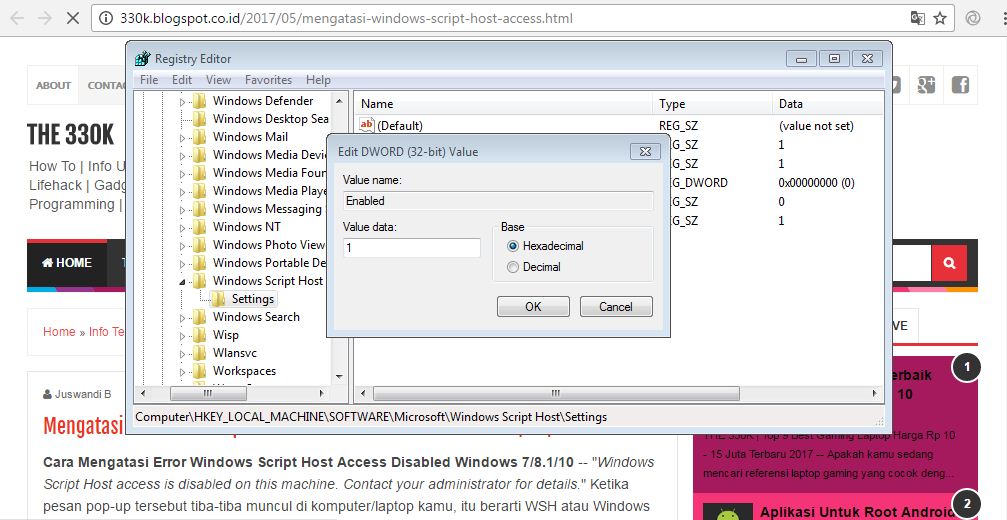Click the Windows Search folder icon
The width and height of the screenshot is (1007, 520).
(x=200, y=316)
